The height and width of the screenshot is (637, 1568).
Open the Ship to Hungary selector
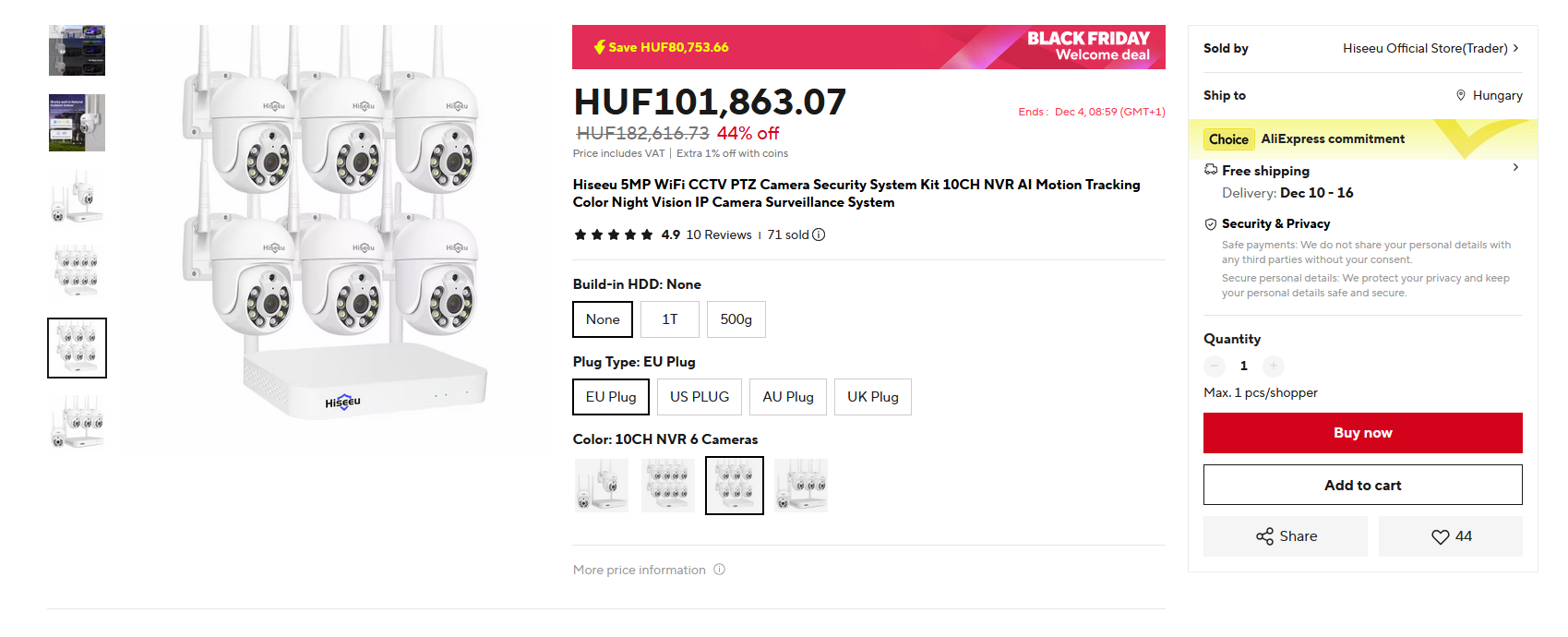coord(1490,95)
